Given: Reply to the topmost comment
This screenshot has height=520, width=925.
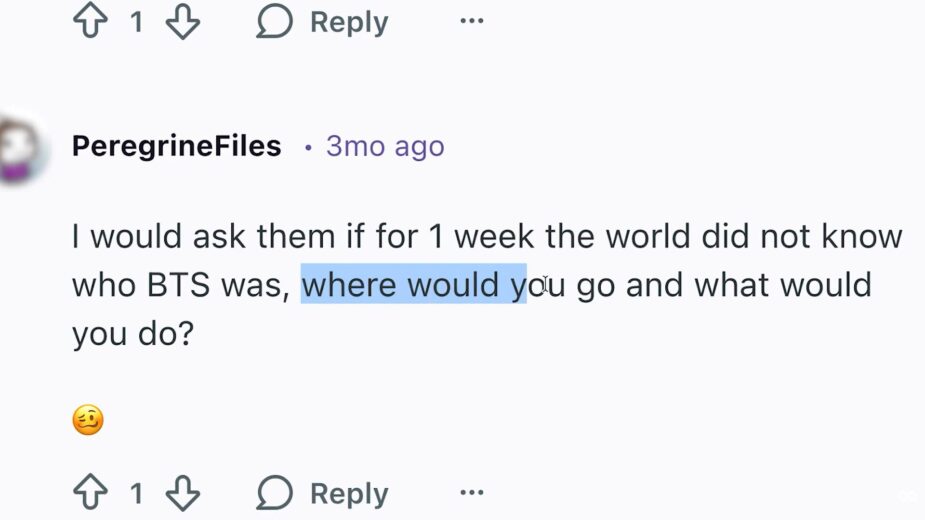Looking at the screenshot, I should click(x=322, y=23).
